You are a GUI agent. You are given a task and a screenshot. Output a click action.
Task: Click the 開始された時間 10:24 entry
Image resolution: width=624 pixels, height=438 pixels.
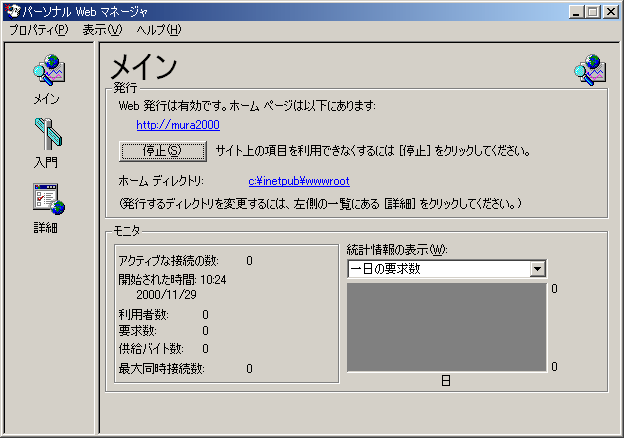point(172,280)
